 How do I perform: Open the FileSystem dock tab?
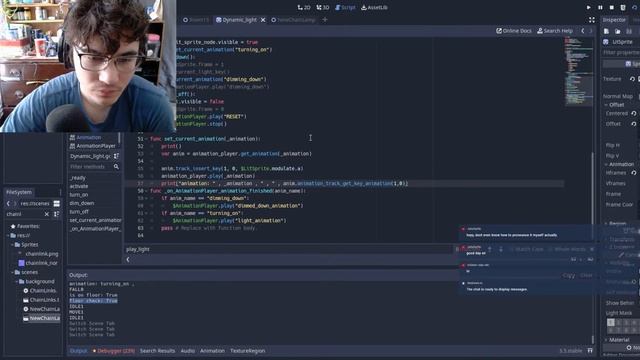tap(19, 192)
